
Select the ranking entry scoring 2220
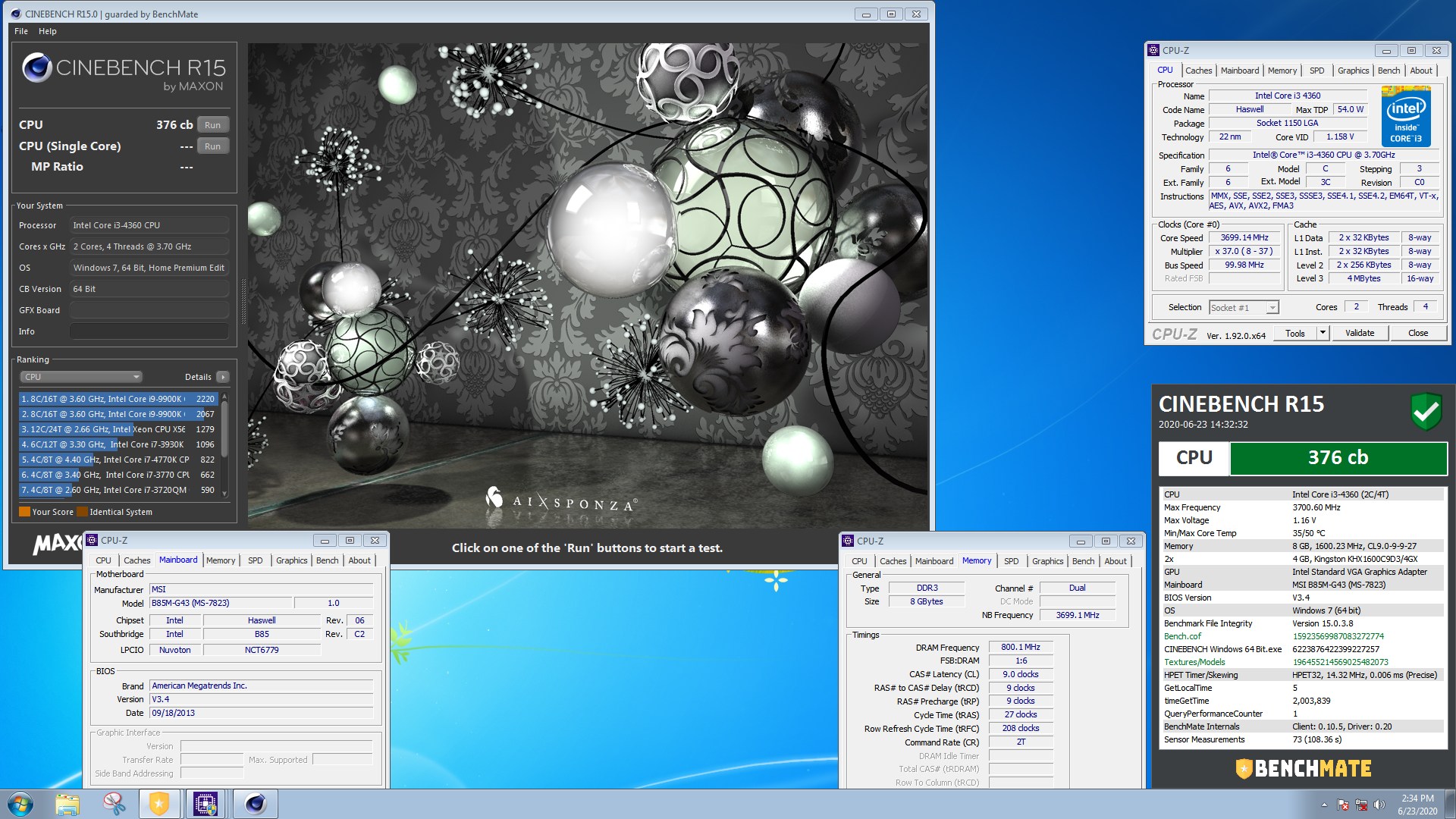tap(118, 399)
